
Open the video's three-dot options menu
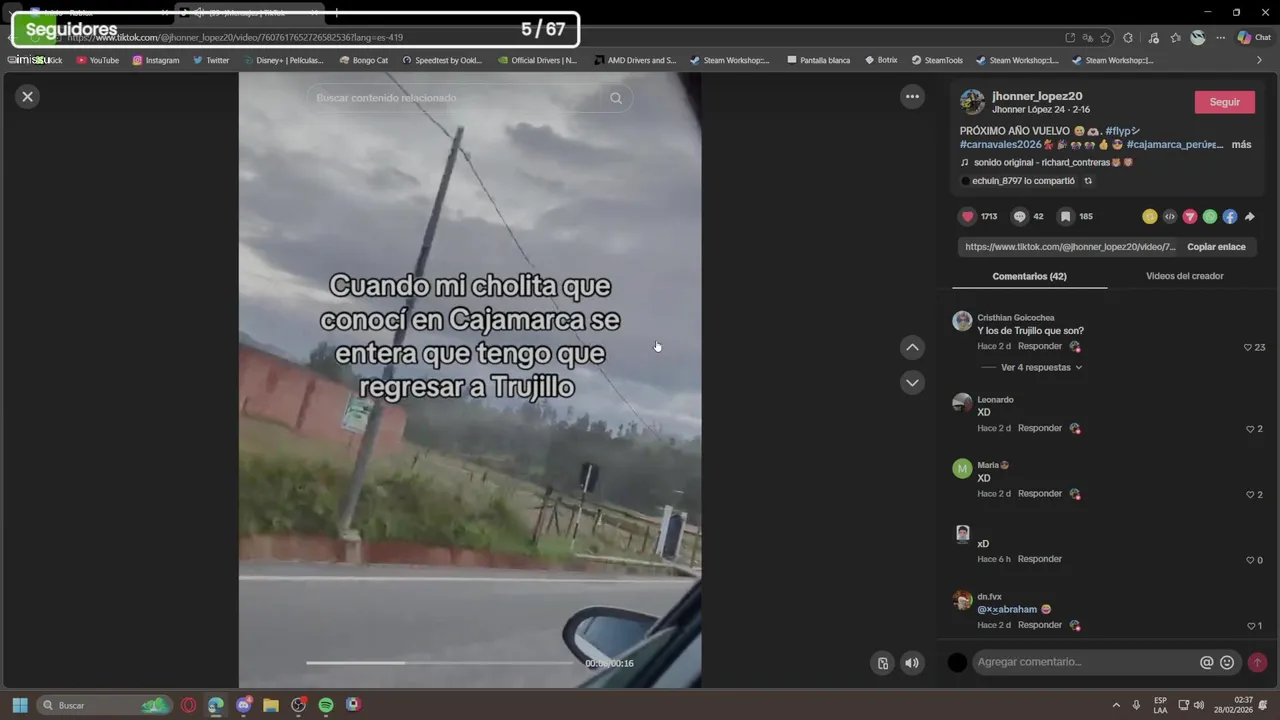pyautogui.click(x=912, y=96)
